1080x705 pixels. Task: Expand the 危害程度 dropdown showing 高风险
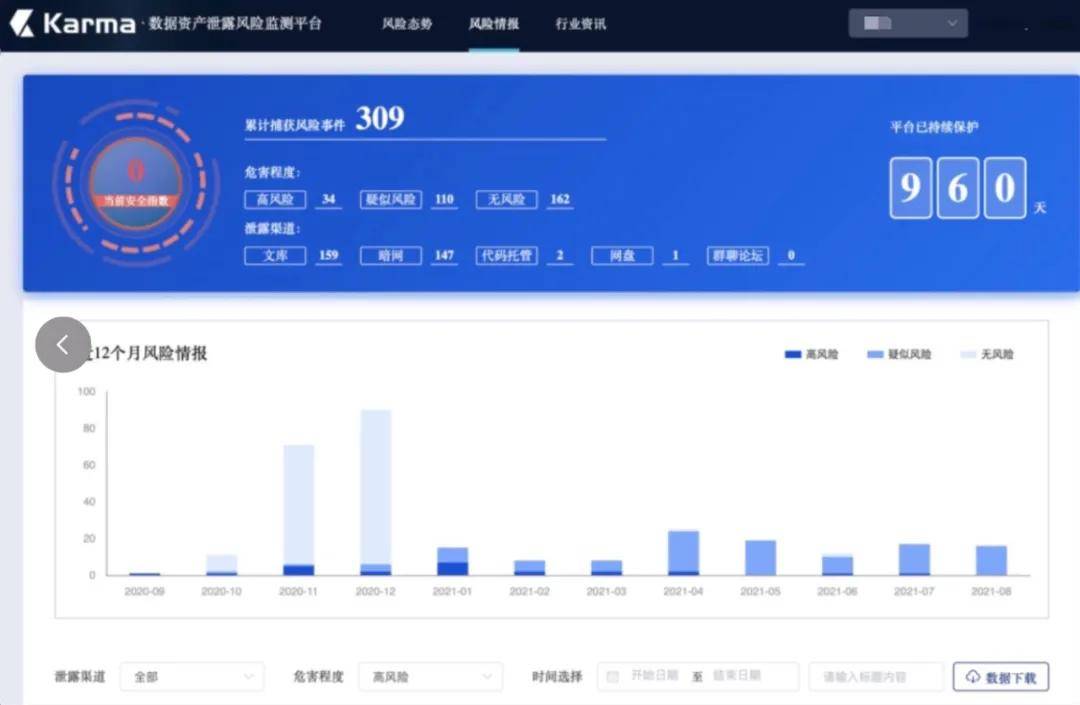coord(430,677)
